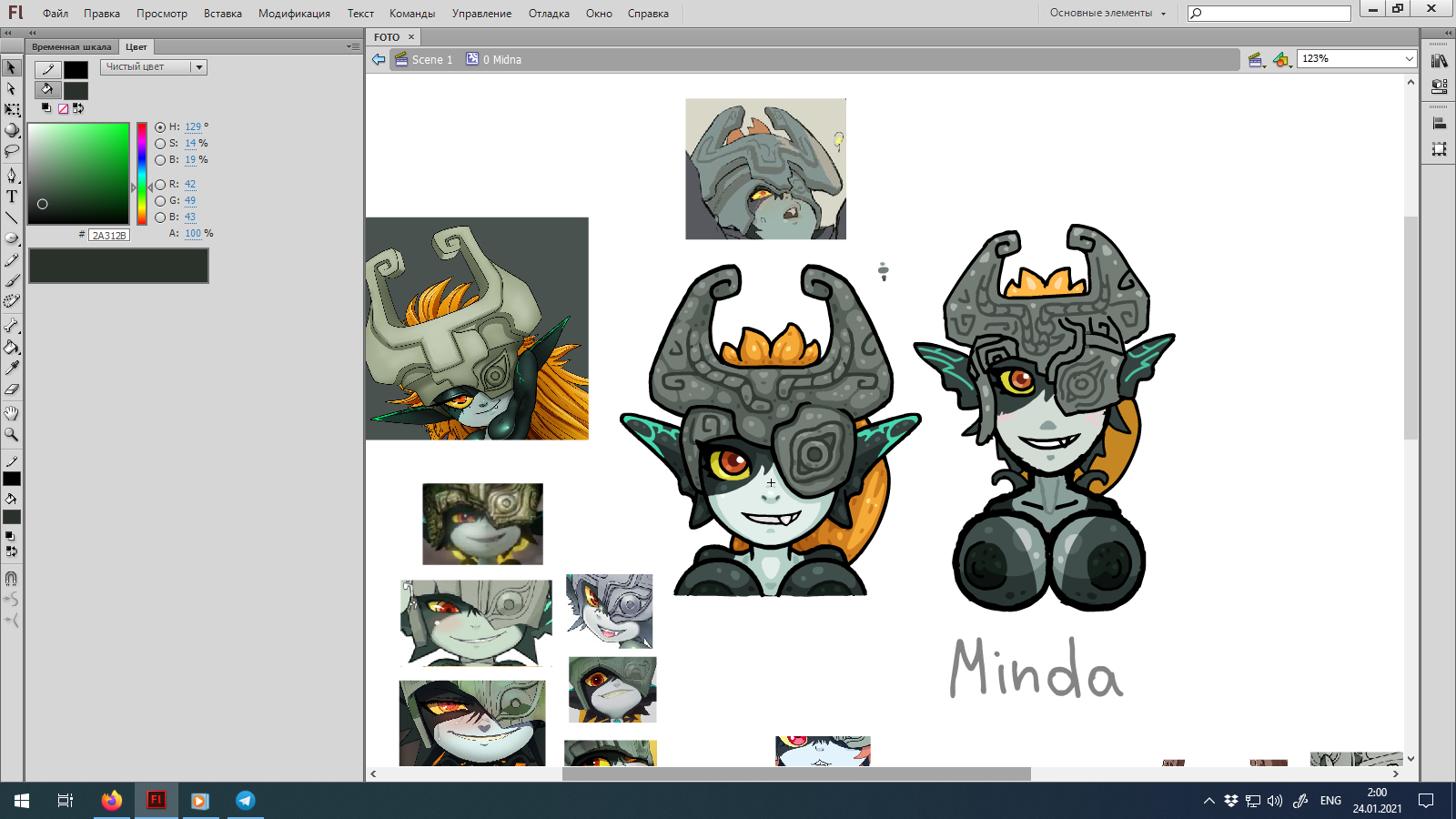Select the Selection arrow tool
1456x819 pixels.
tap(12, 67)
